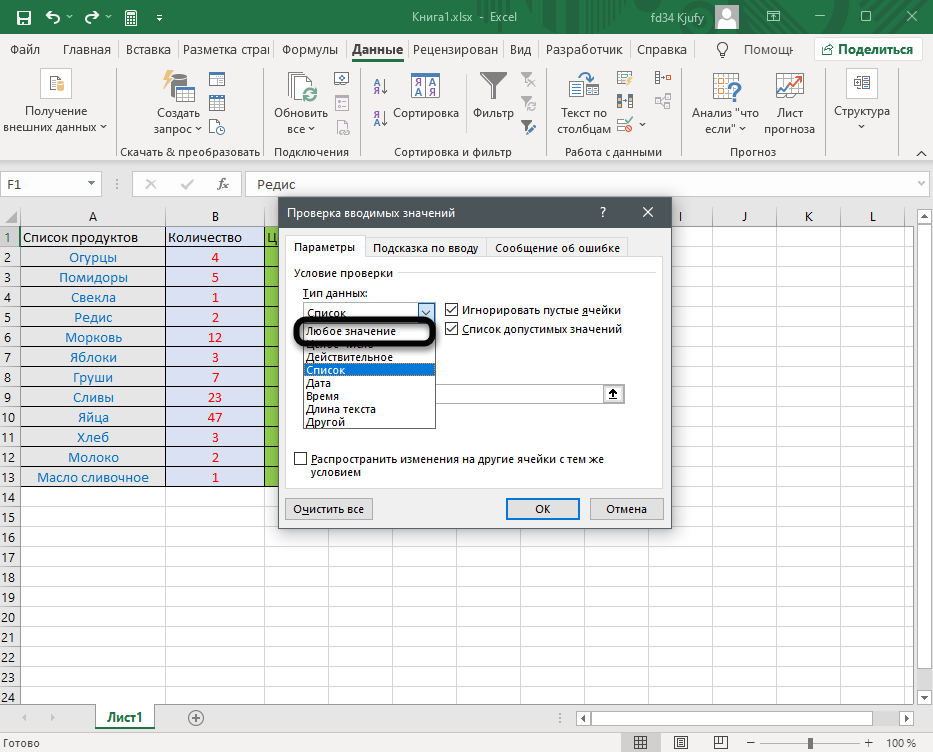Toggle the allowed values list checkbox

pyautogui.click(x=452, y=329)
